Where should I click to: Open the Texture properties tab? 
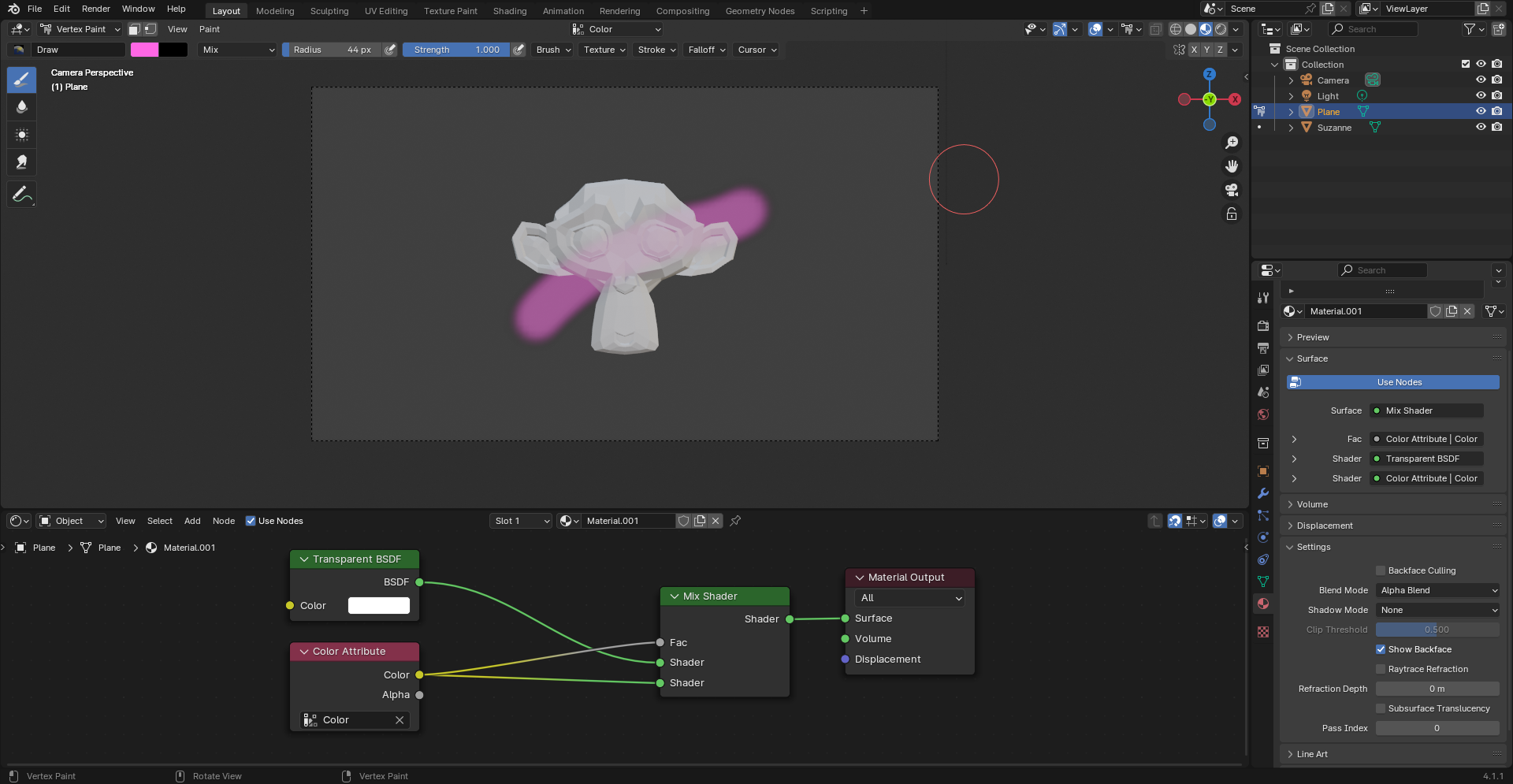click(1263, 632)
